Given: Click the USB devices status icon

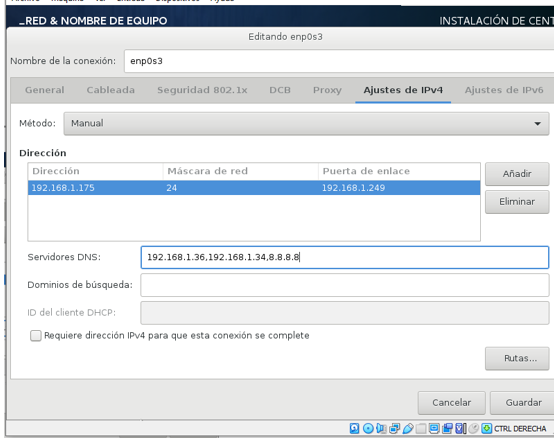Looking at the screenshot, I should (x=408, y=428).
